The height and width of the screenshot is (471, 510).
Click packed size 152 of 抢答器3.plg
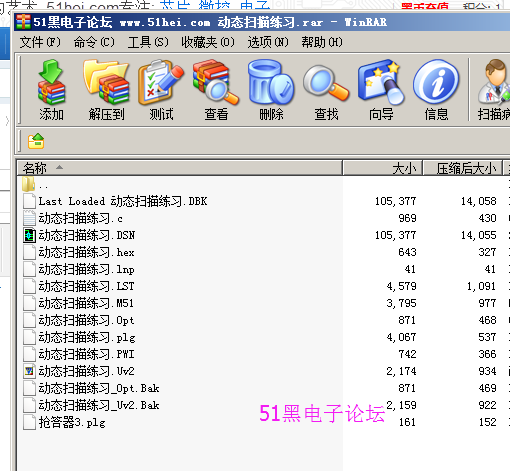tap(488, 422)
